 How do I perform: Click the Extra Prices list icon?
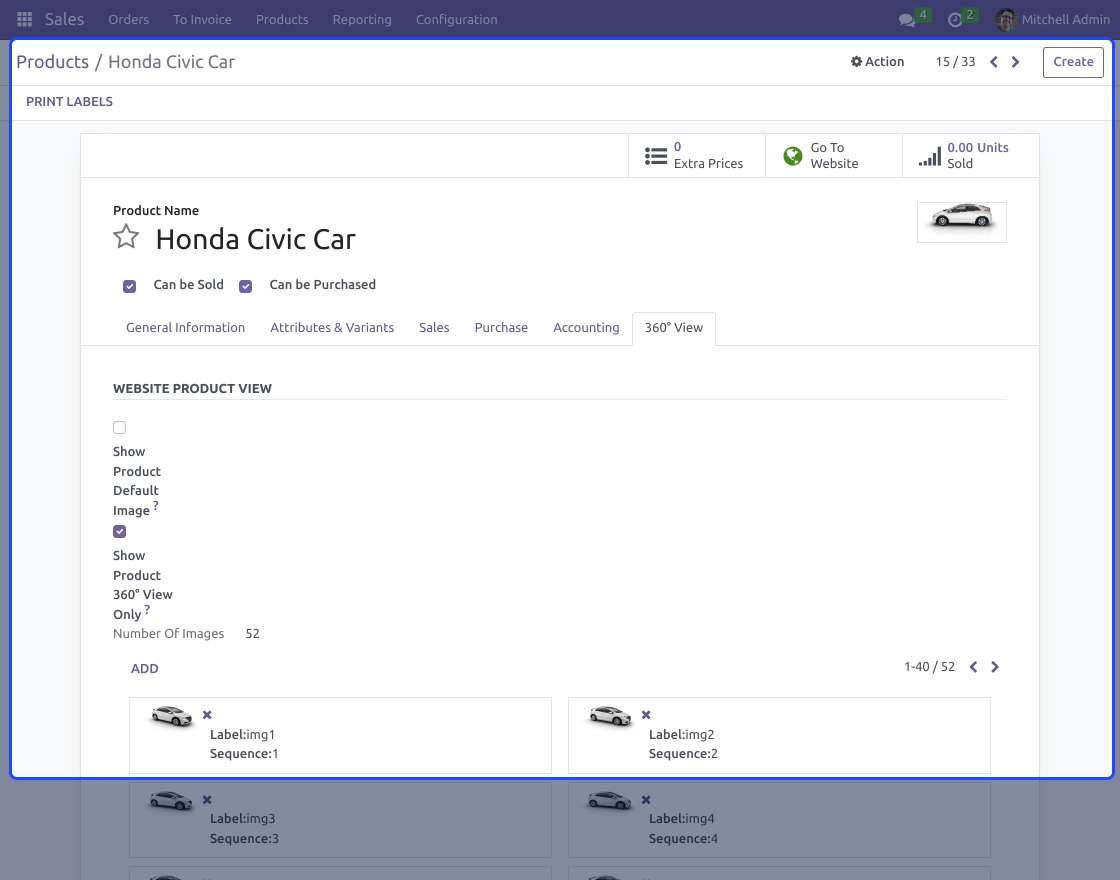656,156
